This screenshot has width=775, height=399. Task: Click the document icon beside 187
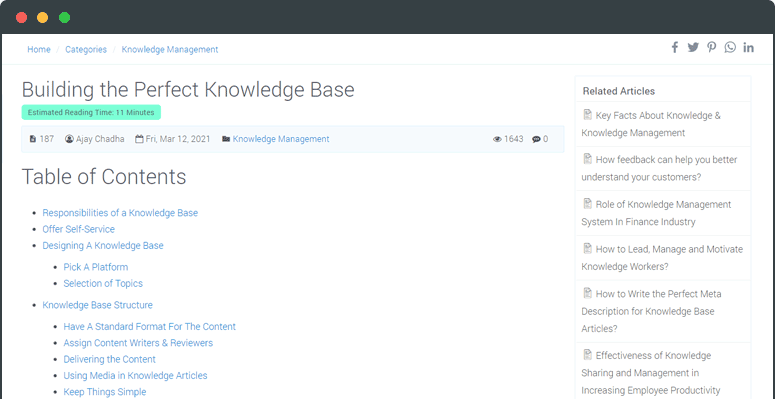click(x=33, y=139)
